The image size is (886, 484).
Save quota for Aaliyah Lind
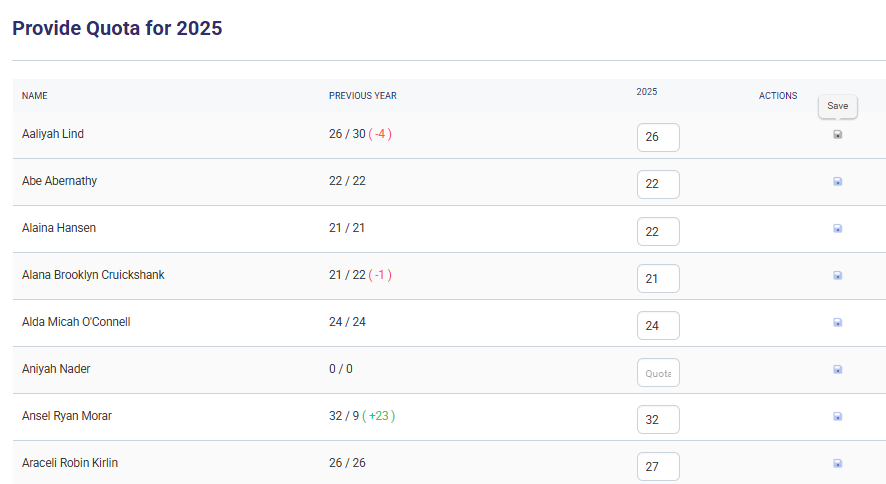point(837,134)
